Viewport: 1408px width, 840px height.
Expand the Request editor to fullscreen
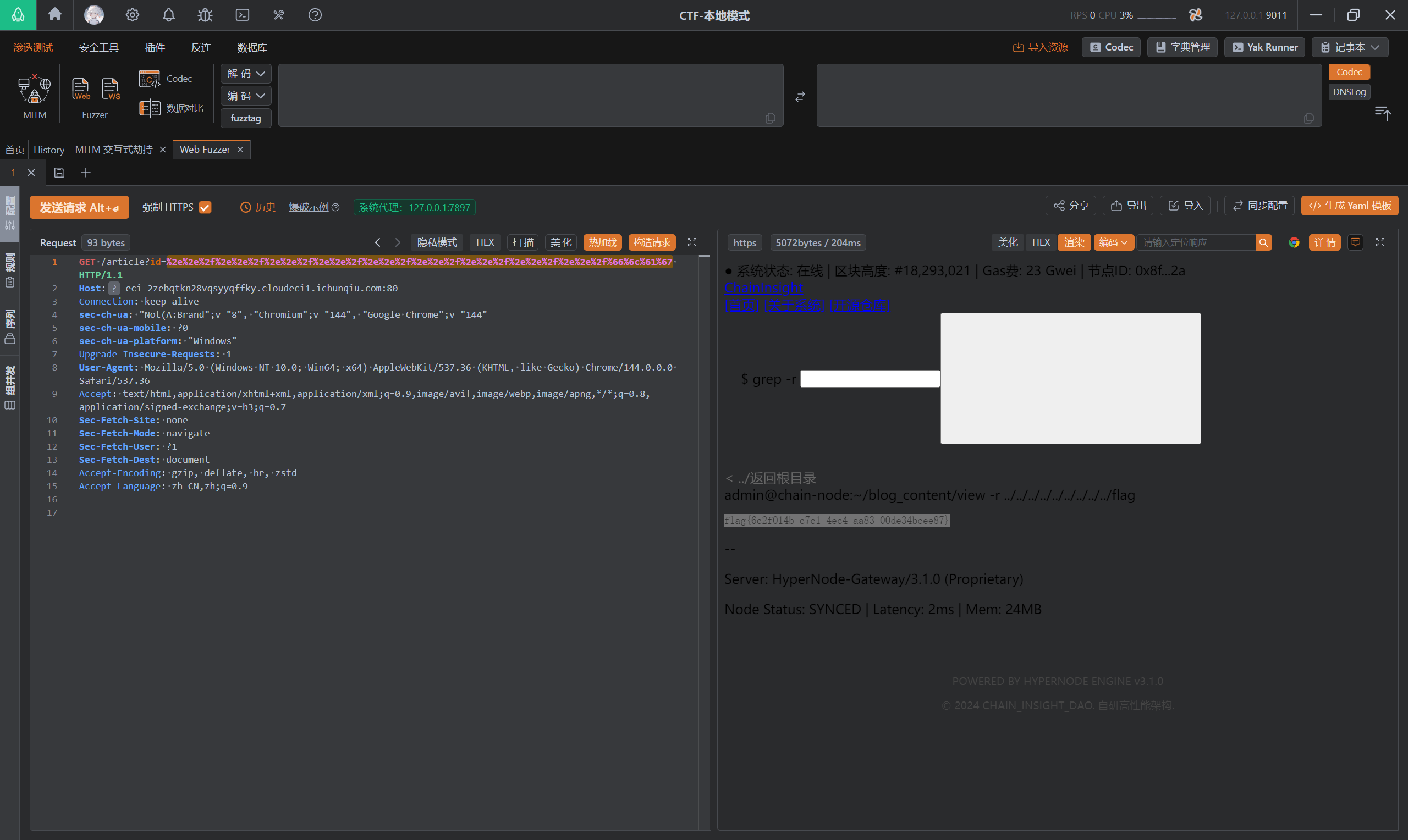(692, 242)
